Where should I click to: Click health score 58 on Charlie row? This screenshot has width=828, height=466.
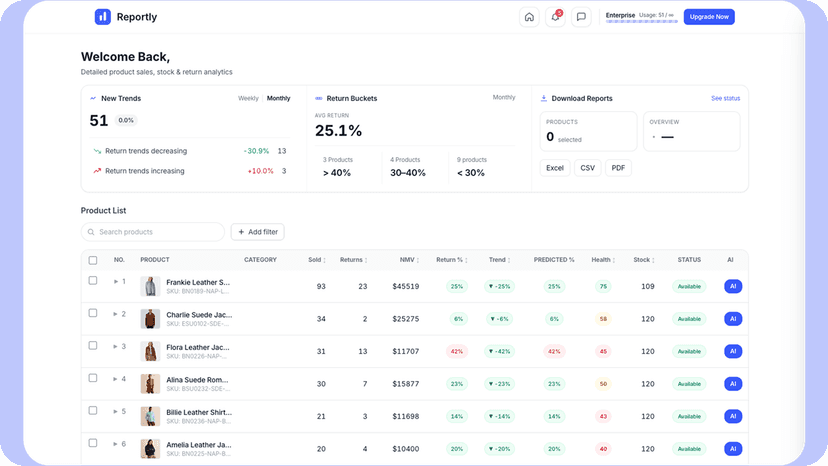[603, 319]
